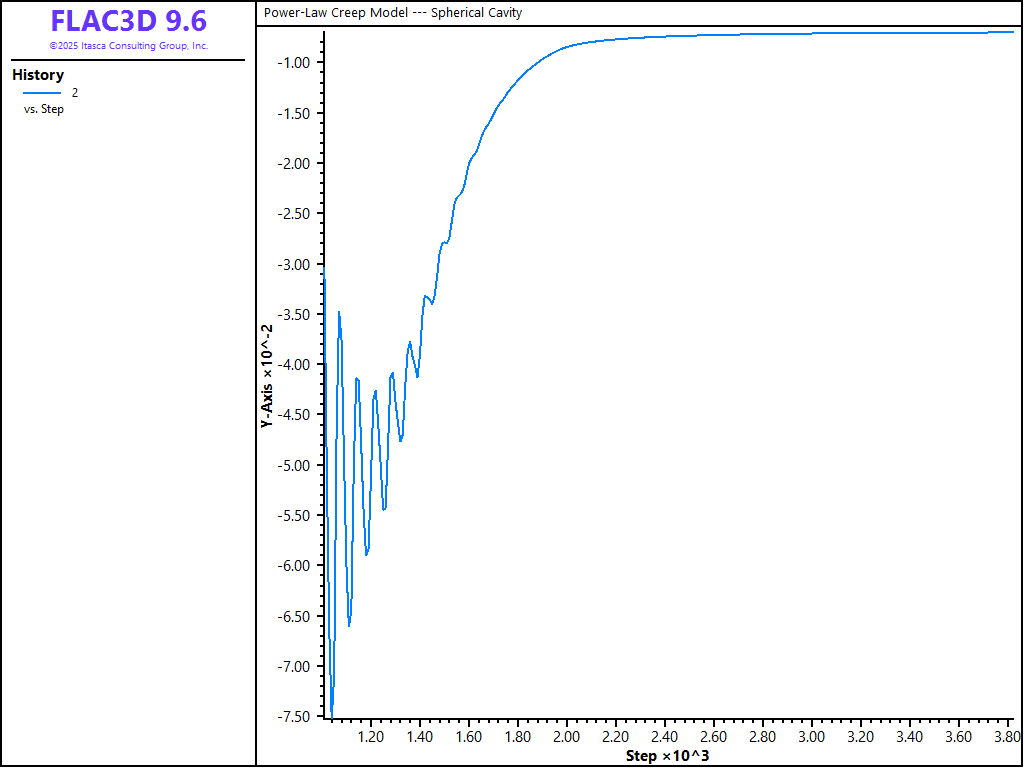Click the blue line swatch in the legend

pos(42,93)
